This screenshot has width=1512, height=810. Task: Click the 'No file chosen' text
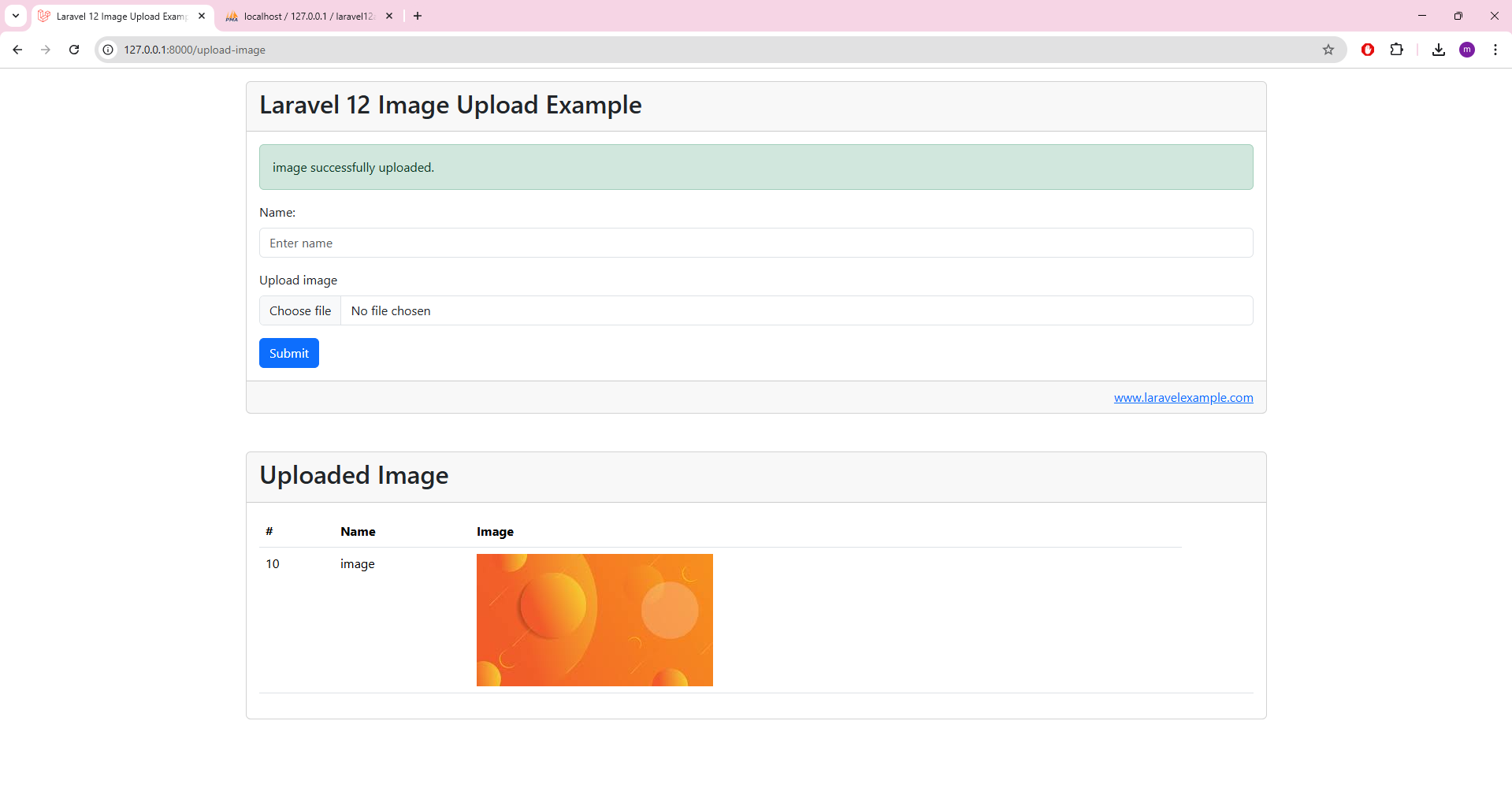(x=391, y=310)
